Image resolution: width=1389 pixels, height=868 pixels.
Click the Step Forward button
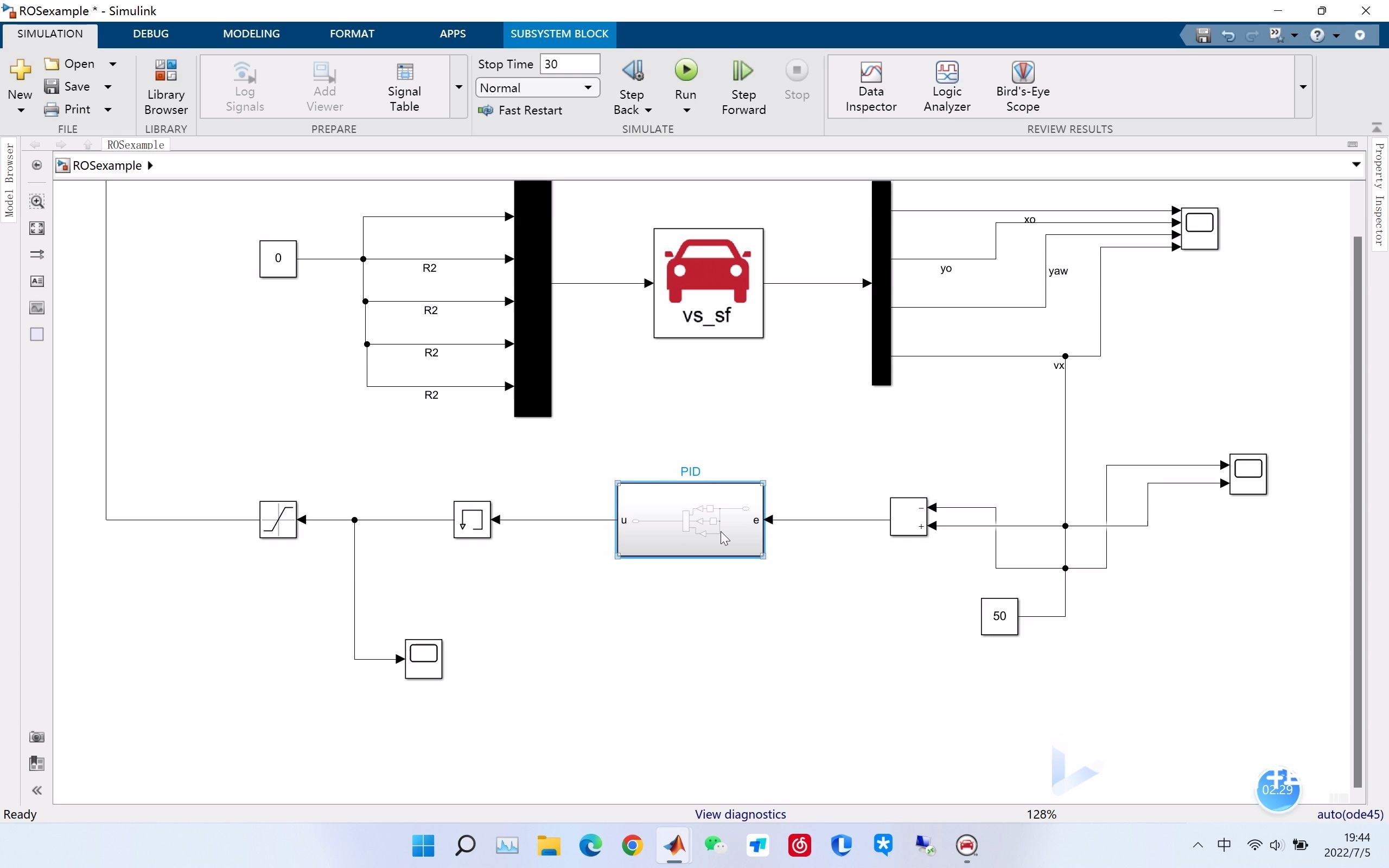pyautogui.click(x=743, y=86)
